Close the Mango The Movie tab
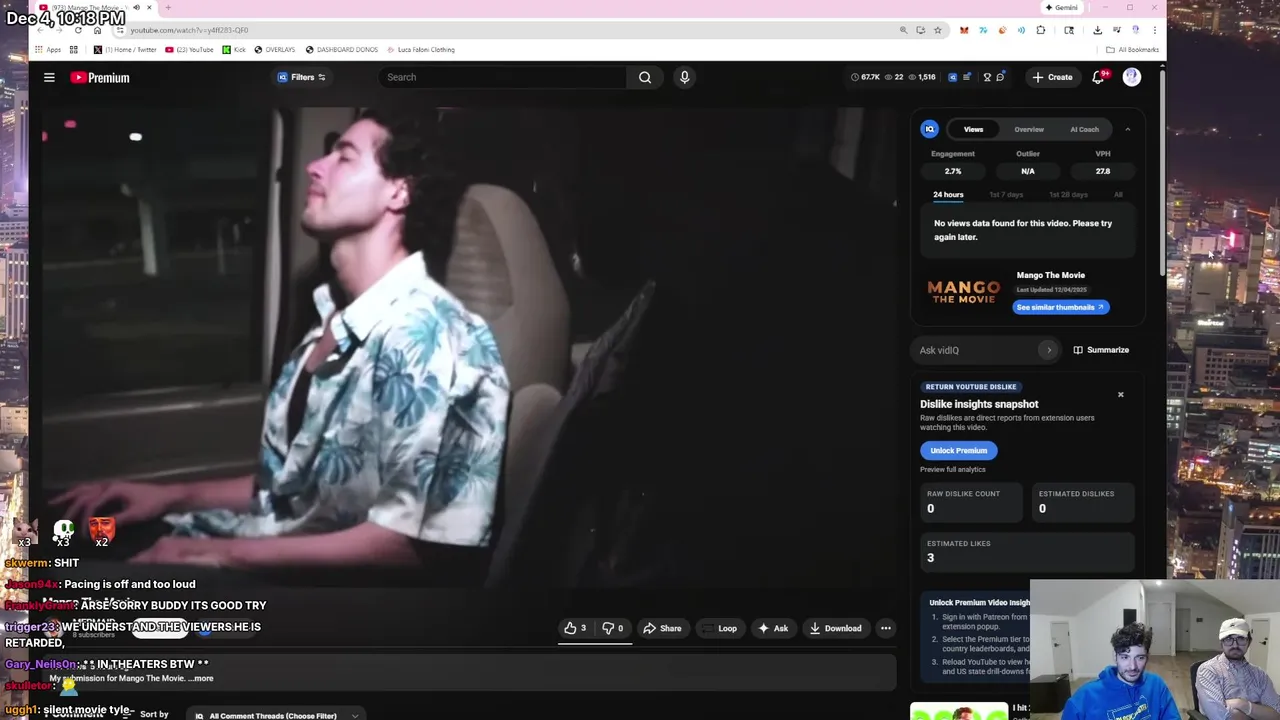The image size is (1280, 720). point(149,8)
